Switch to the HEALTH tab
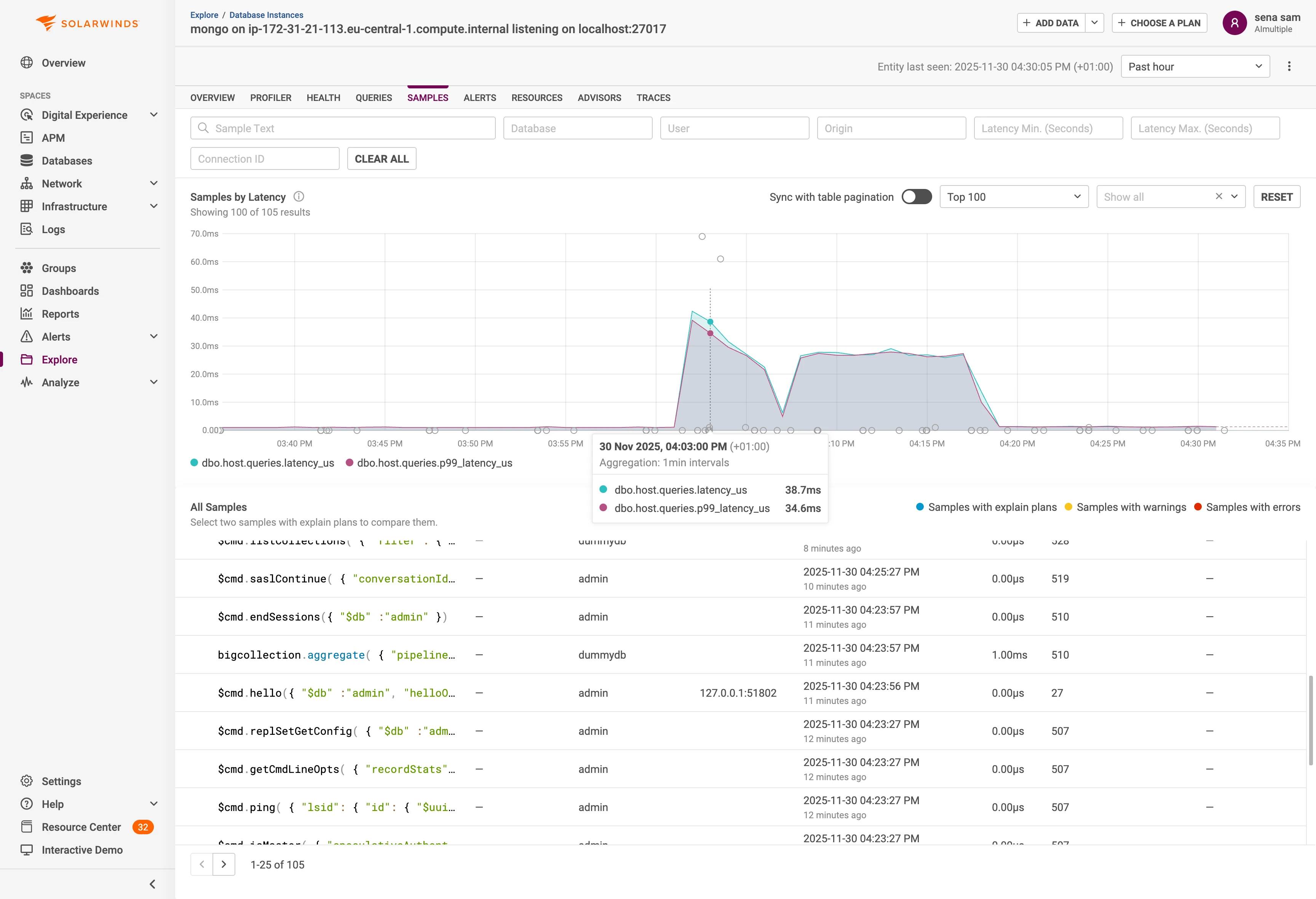Viewport: 1316px width, 899px height. (x=323, y=98)
